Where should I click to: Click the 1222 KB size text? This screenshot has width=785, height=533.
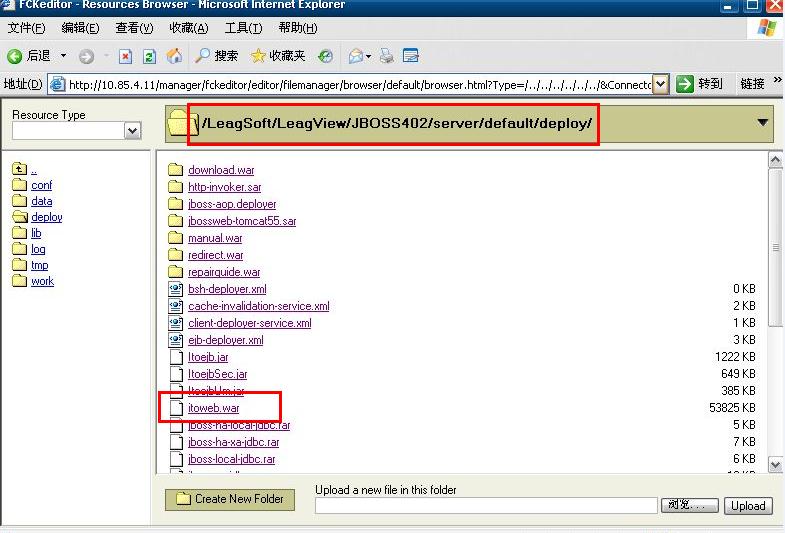[735, 357]
